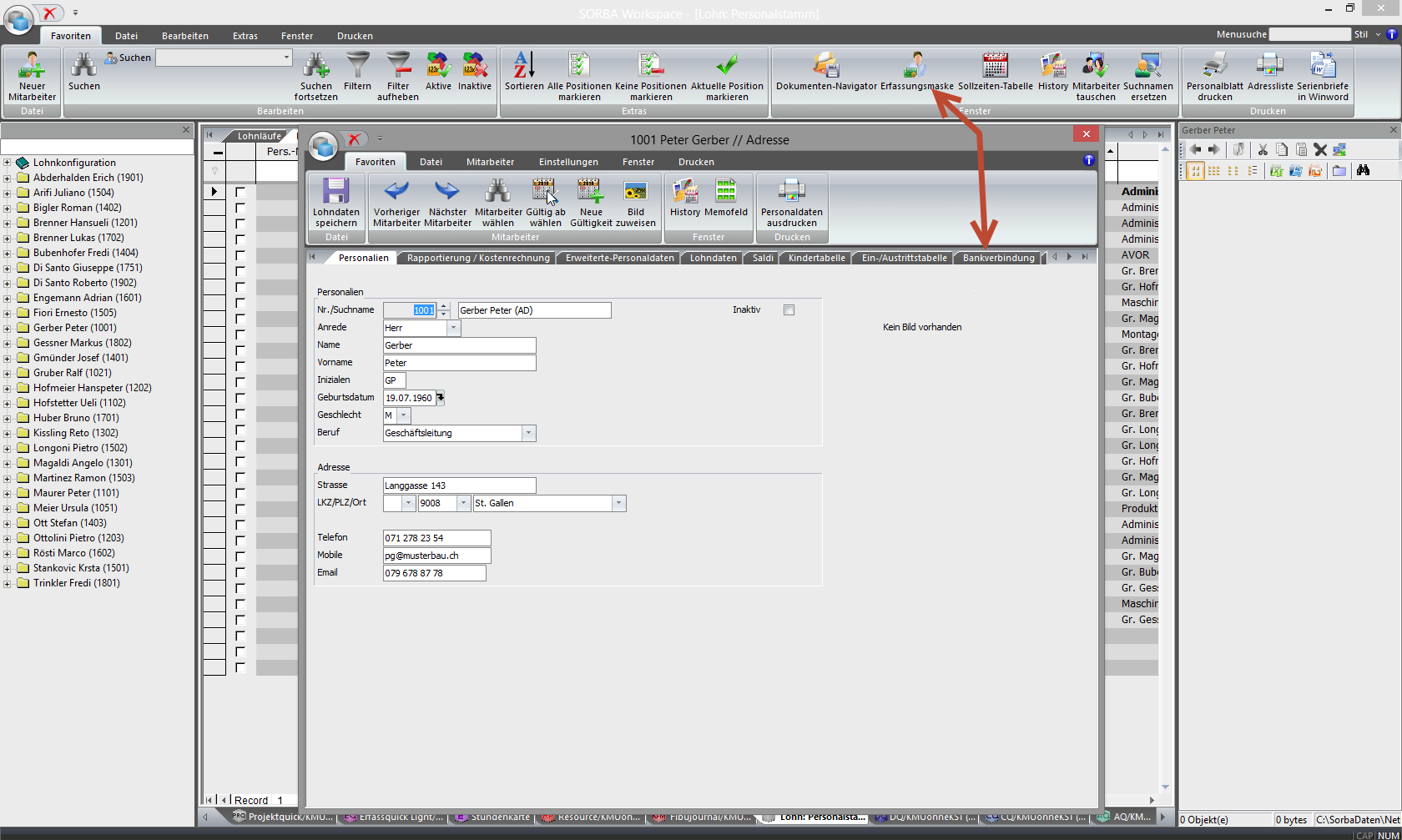The height and width of the screenshot is (840, 1402).
Task: Click Personaldaten ausdrucken
Action: click(x=792, y=202)
